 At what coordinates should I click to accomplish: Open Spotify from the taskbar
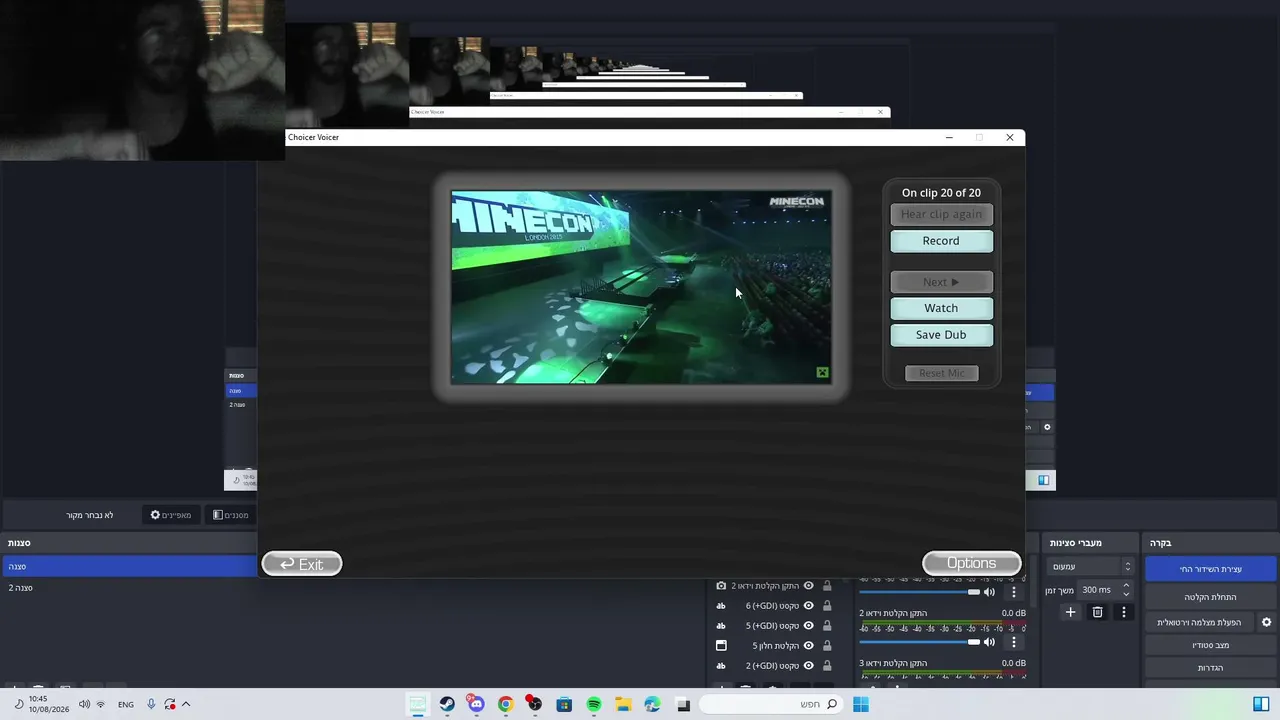pyautogui.click(x=594, y=705)
